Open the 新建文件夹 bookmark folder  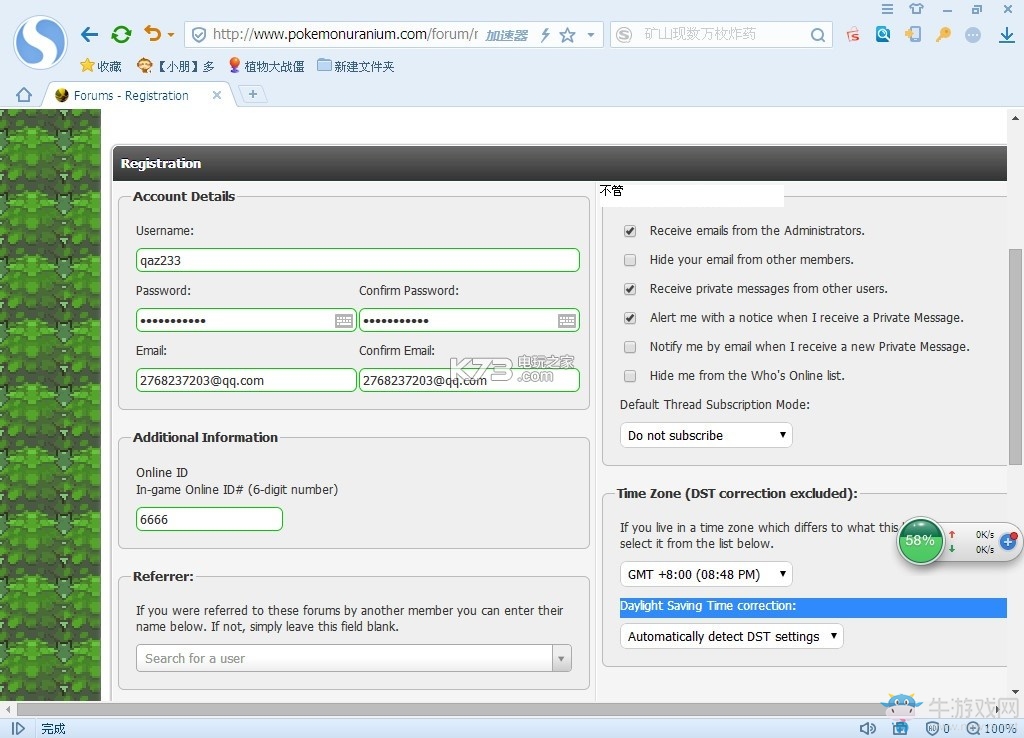(356, 66)
